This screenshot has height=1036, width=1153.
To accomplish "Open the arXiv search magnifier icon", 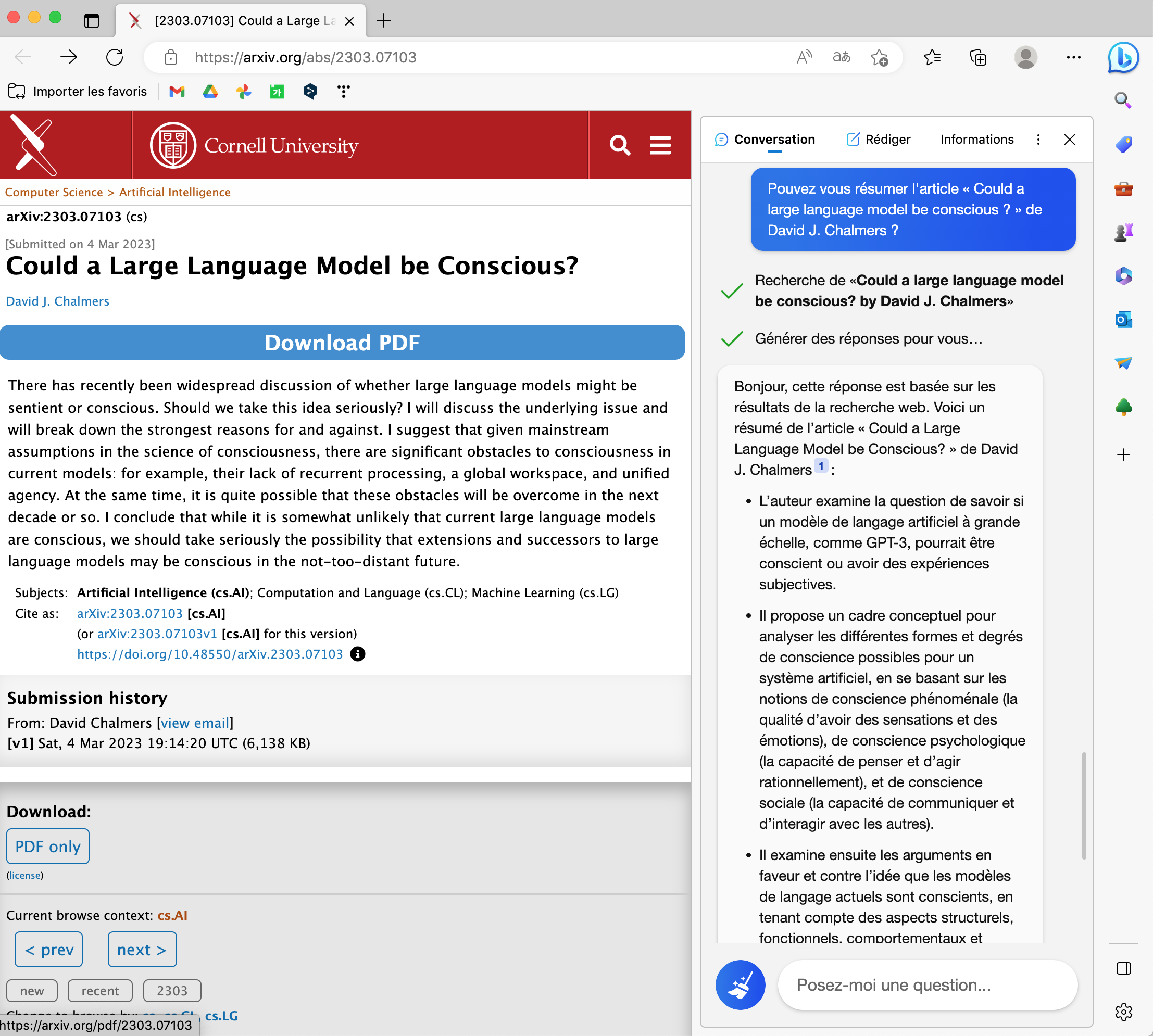I will [620, 145].
